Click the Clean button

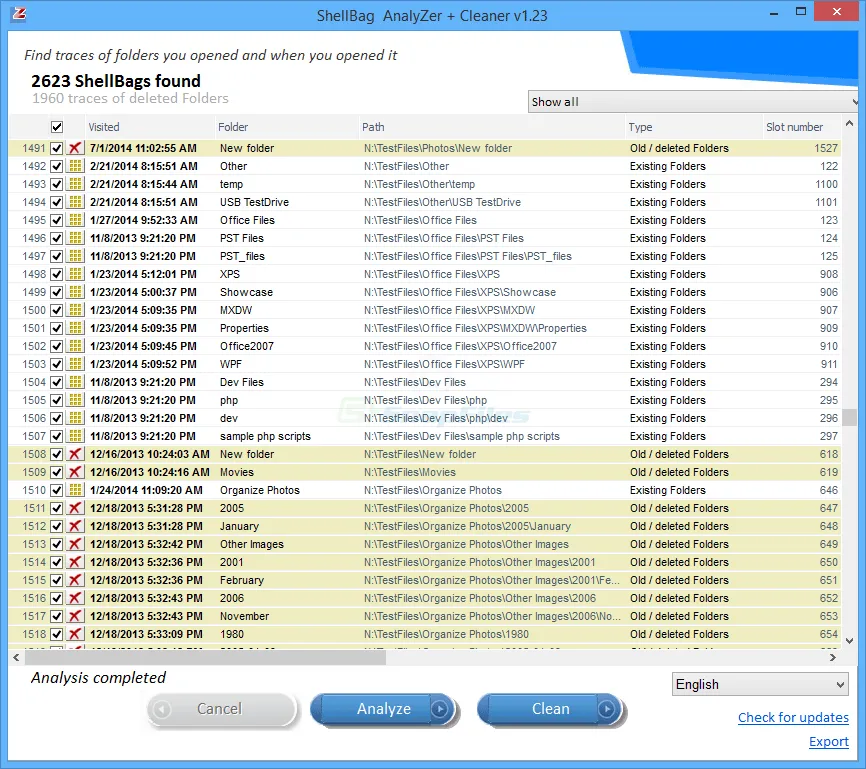coord(551,709)
